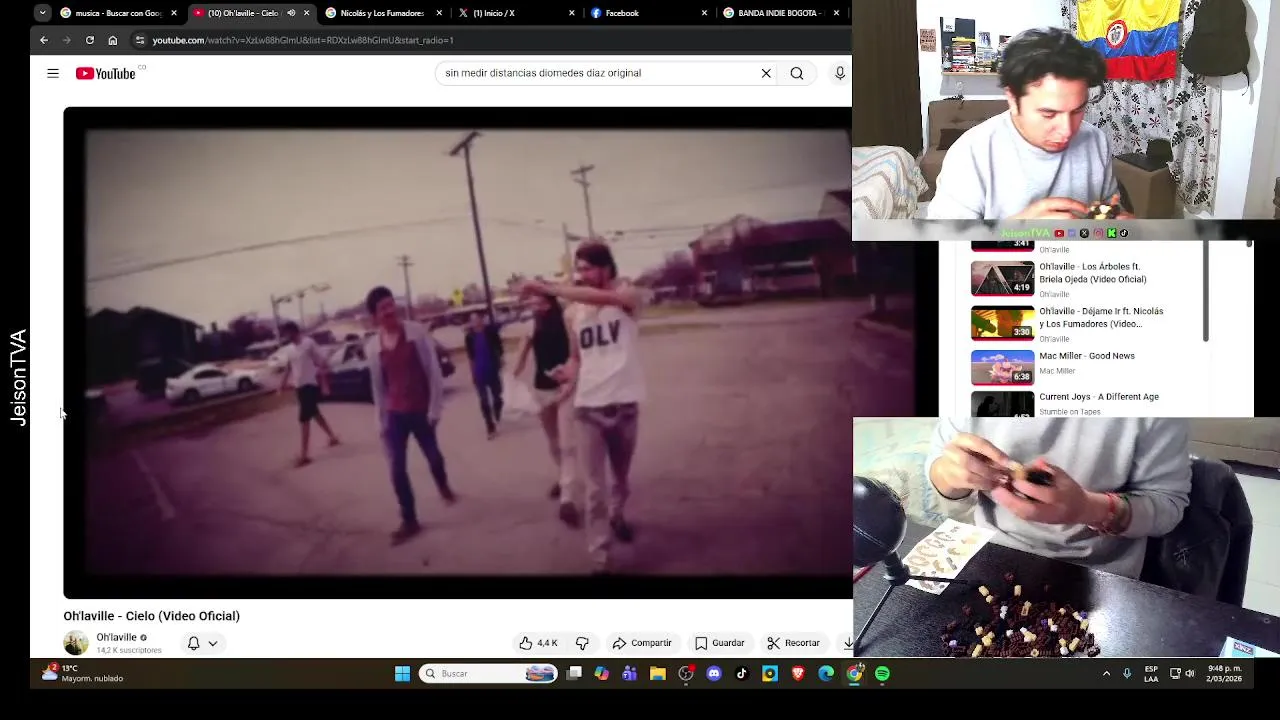Open the clock showing 9:48 p. m.

point(1225,673)
